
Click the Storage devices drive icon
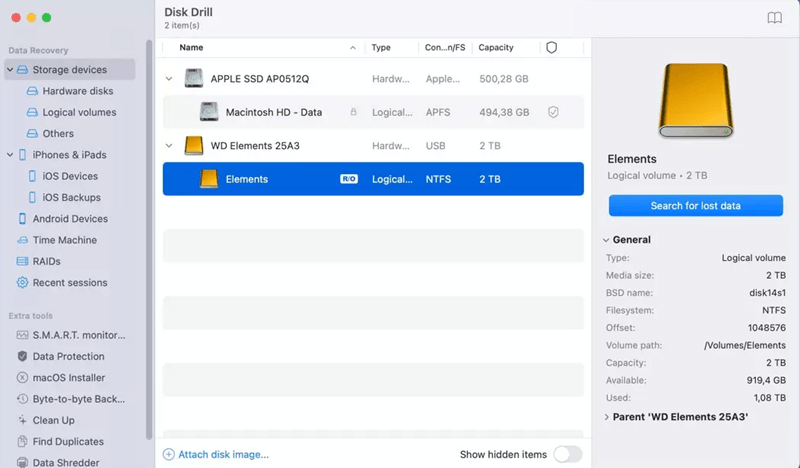click(22, 69)
